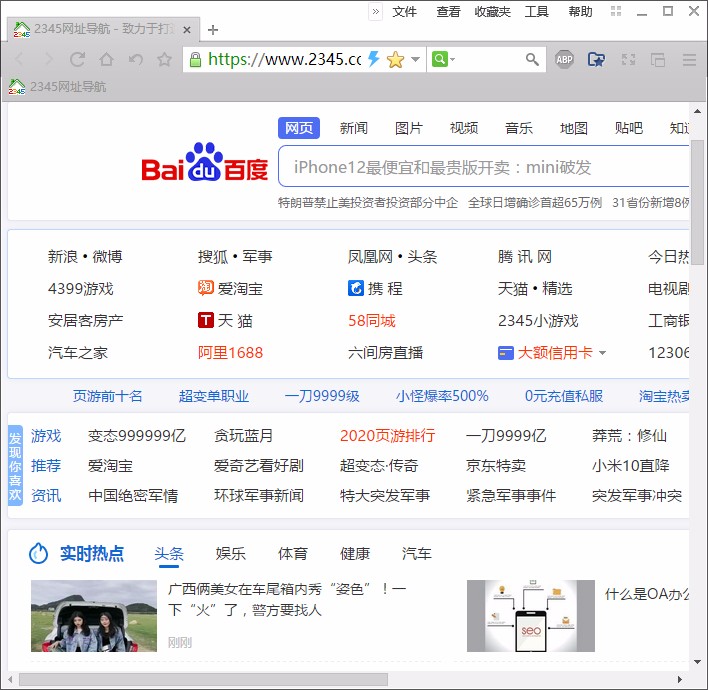The image size is (708, 690).
Task: Click the Baidu search input field
Action: point(484,166)
